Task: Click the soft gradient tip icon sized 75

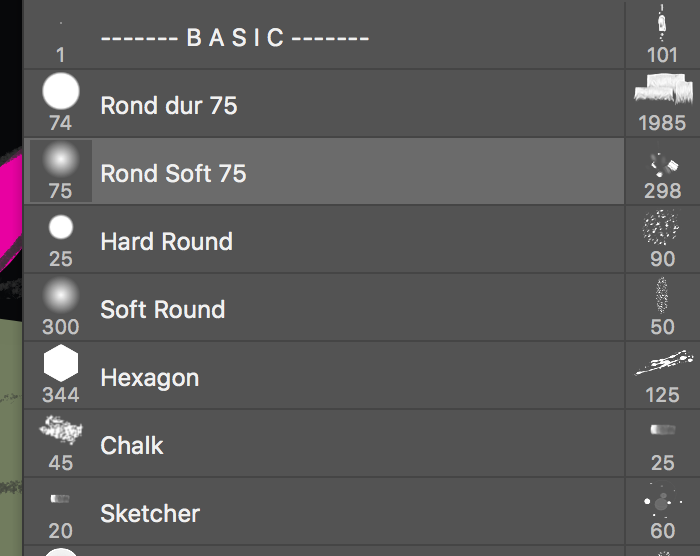Action: (61, 160)
